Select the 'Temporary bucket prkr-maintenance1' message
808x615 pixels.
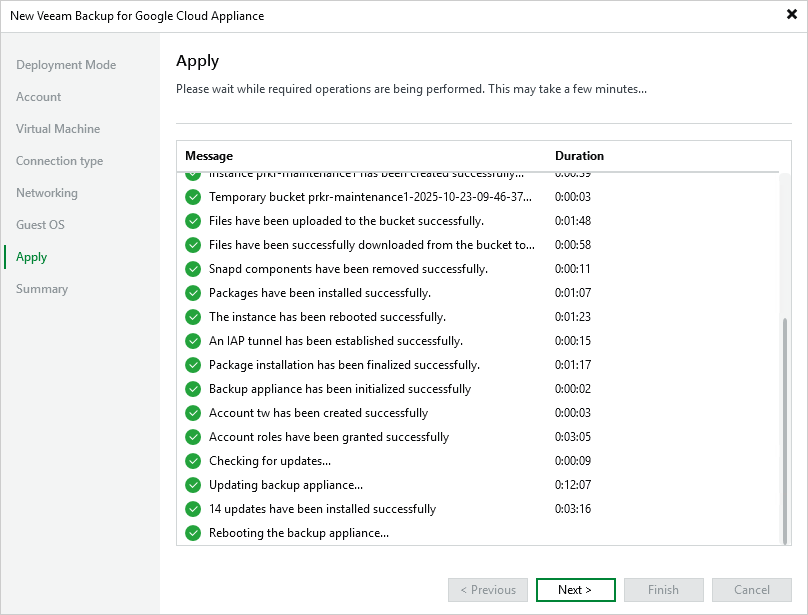click(370, 197)
